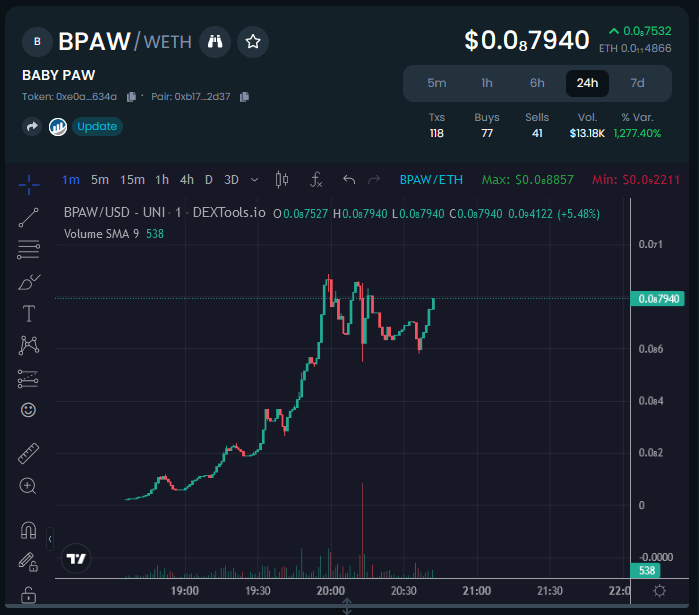The width and height of the screenshot is (699, 615).
Task: Click the Min price value label
Action: click(x=636, y=180)
